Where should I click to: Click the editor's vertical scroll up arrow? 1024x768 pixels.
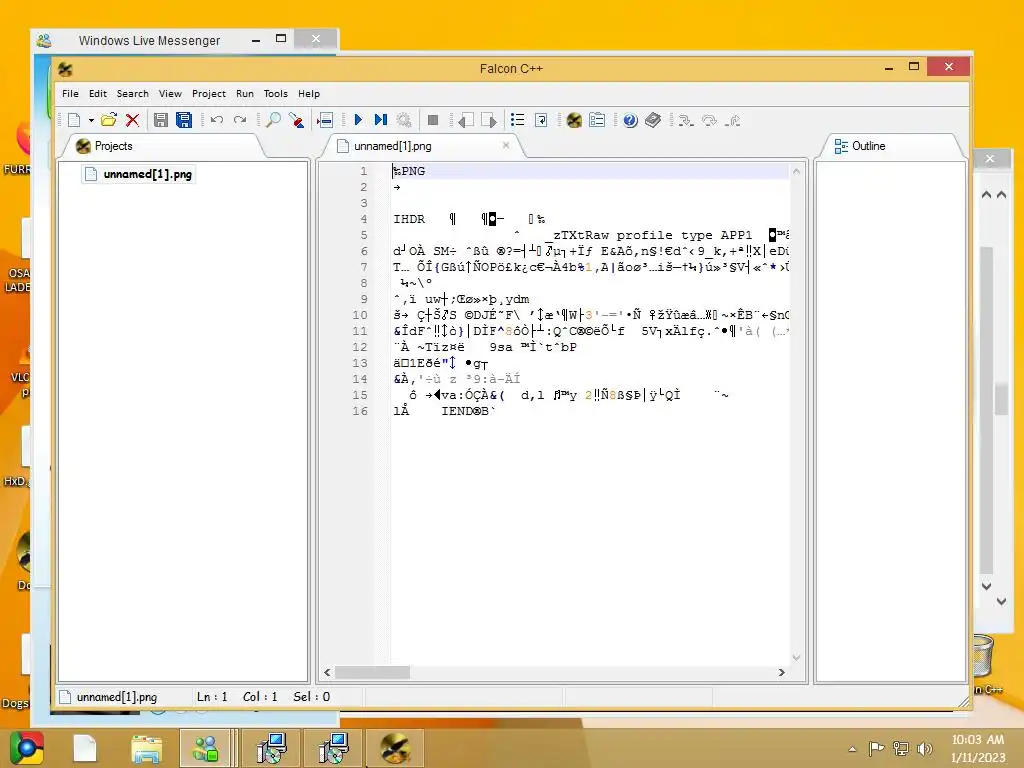[x=796, y=172]
